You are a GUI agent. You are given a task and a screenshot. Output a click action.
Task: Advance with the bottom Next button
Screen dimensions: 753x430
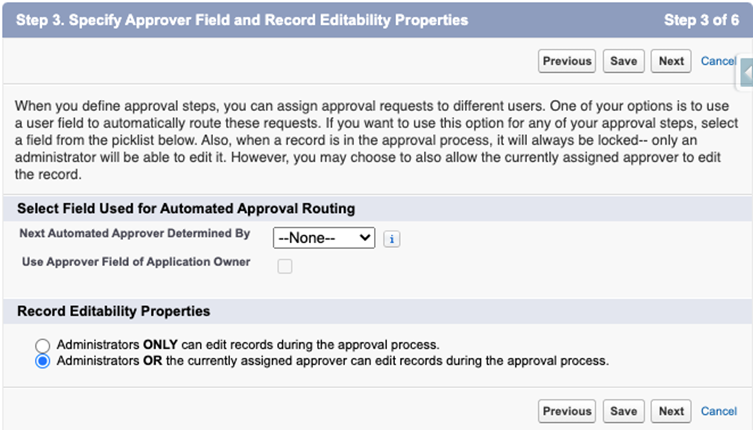pos(671,411)
